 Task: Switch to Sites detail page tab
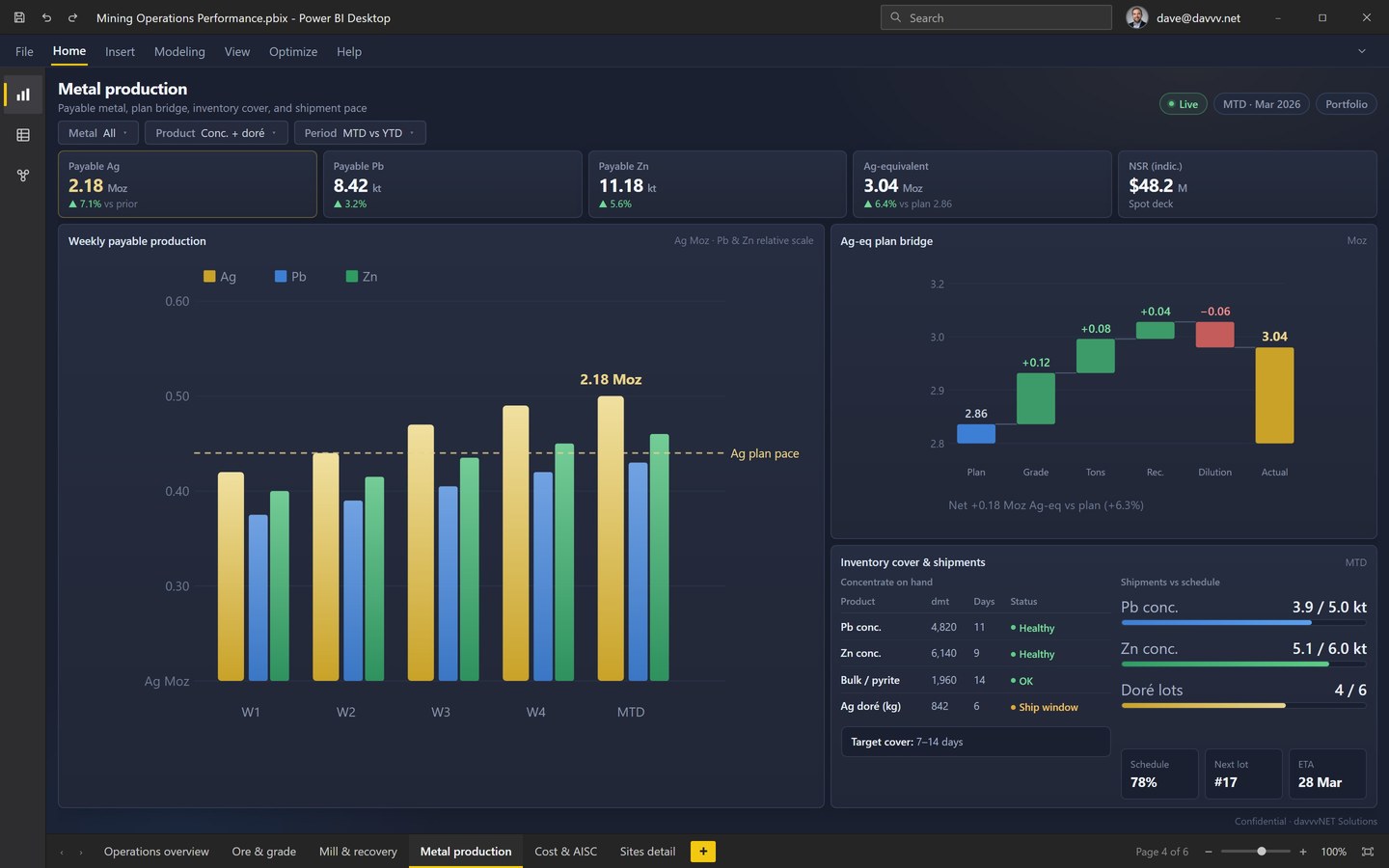tap(648, 852)
